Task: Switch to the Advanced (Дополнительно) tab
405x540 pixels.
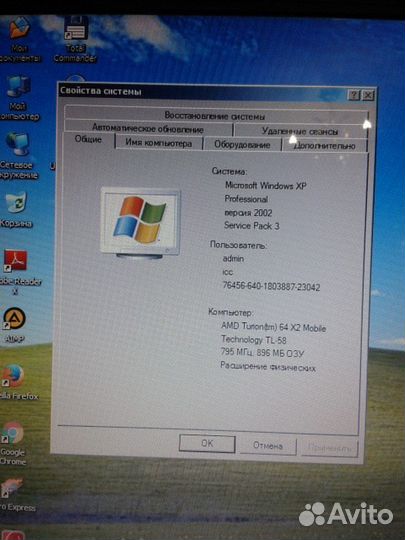Action: click(x=324, y=146)
